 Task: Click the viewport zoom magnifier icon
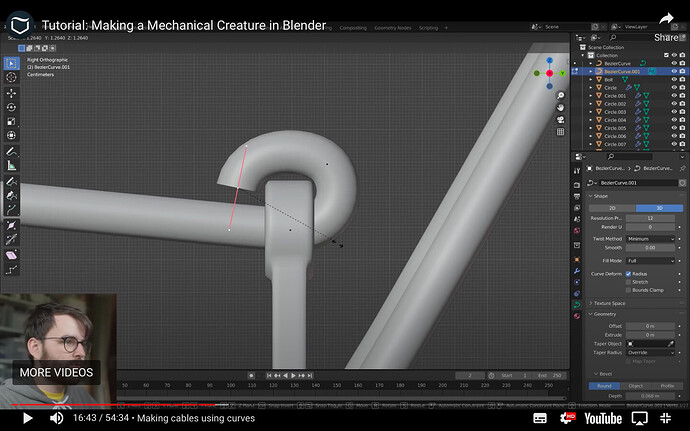point(560,96)
